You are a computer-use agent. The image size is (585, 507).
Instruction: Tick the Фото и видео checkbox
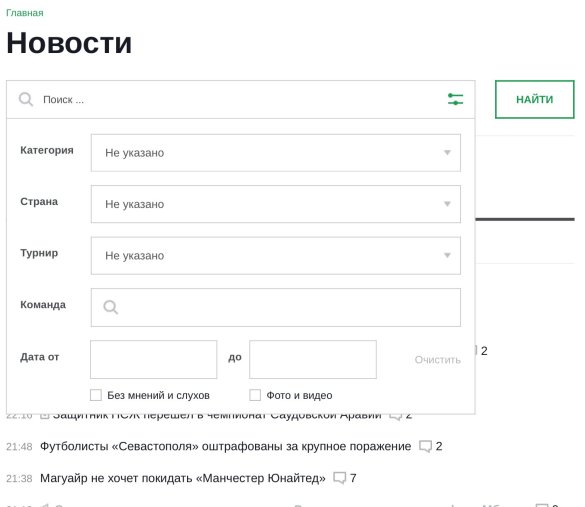click(x=255, y=395)
